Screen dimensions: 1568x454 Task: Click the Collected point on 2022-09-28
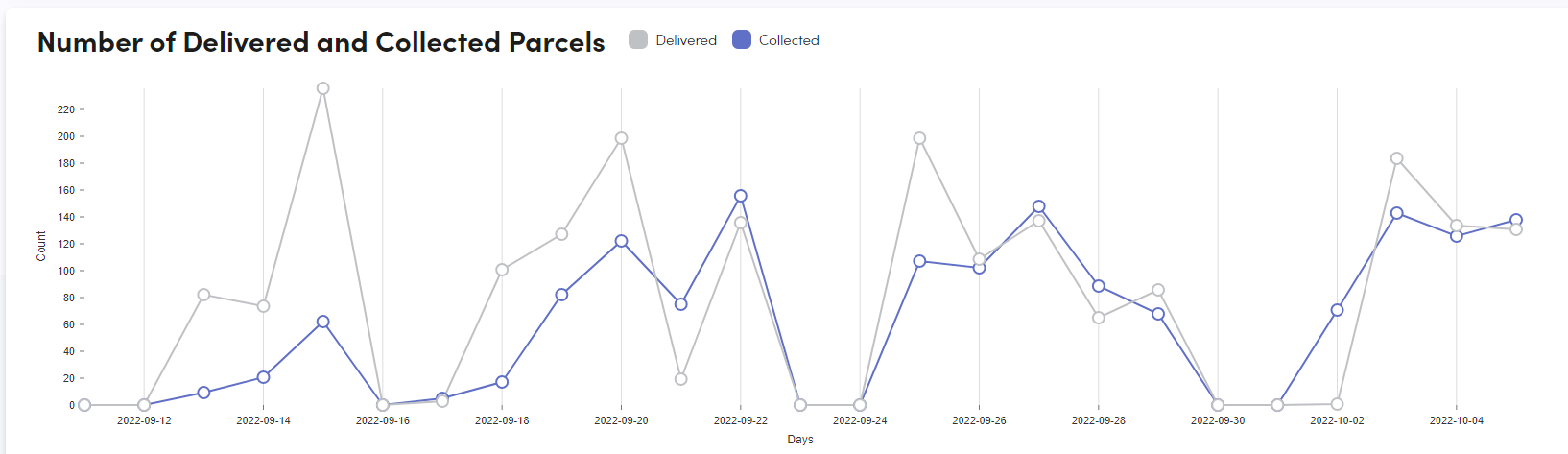point(1099,286)
